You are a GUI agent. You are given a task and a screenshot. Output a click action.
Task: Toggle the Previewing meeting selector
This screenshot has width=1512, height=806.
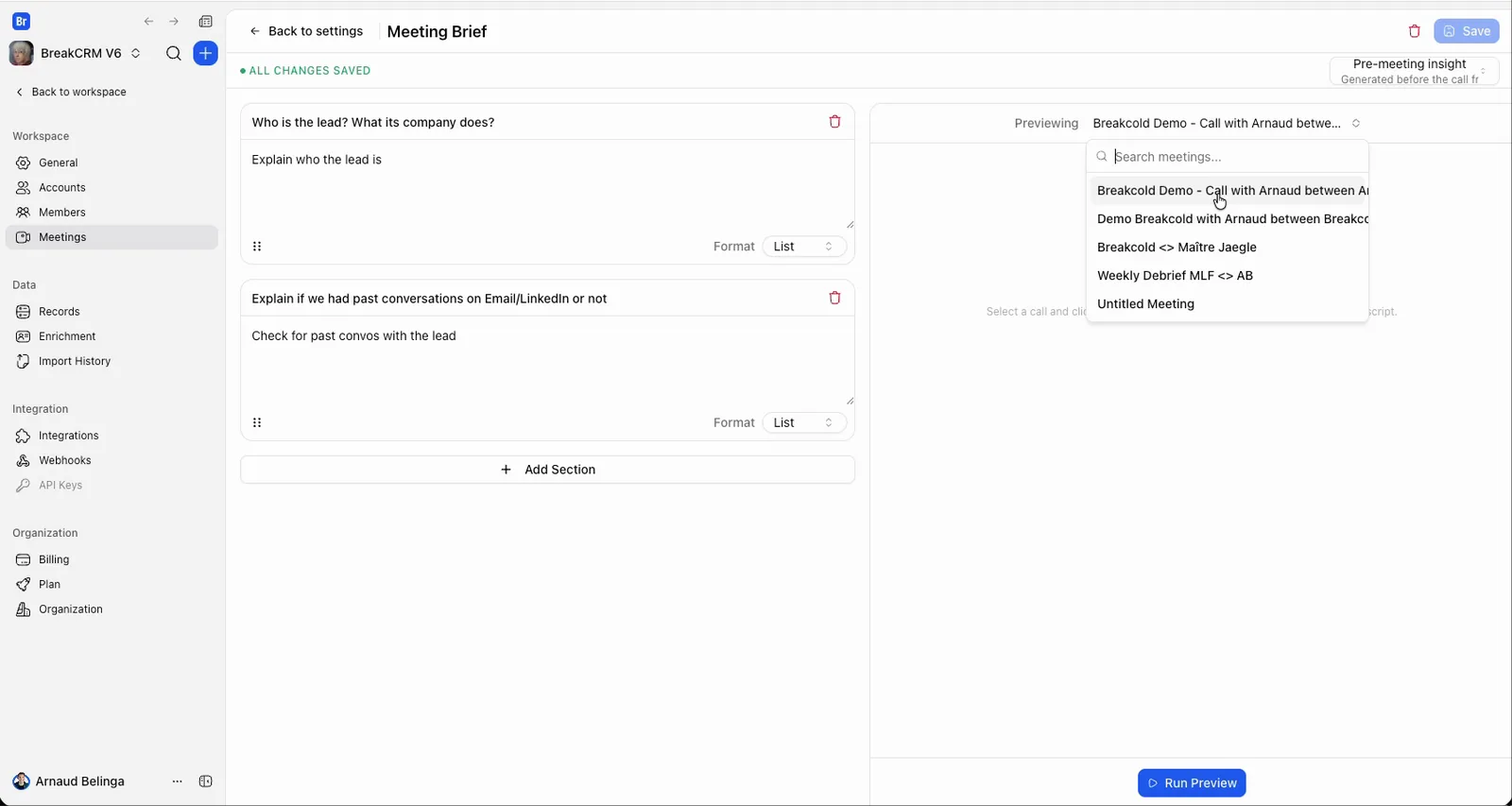tap(1227, 123)
